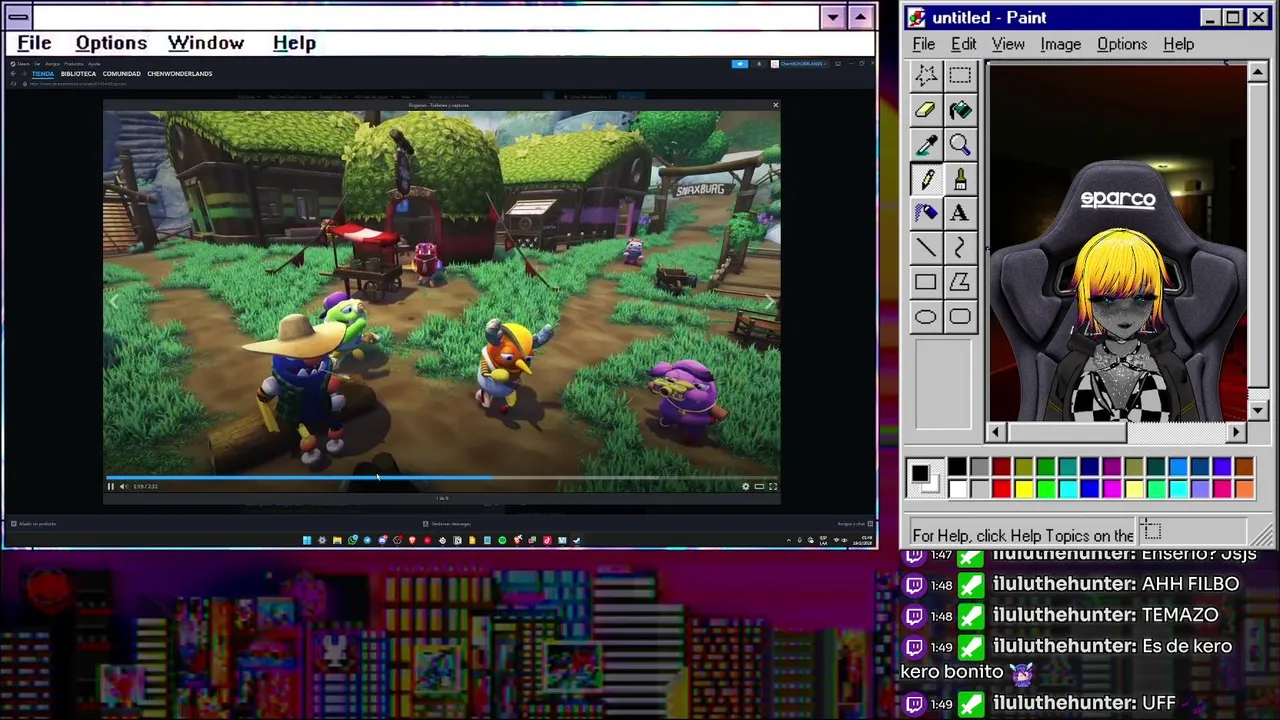The height and width of the screenshot is (720, 1280).
Task: Choose the Eraser tool in Paint
Action: tap(925, 110)
